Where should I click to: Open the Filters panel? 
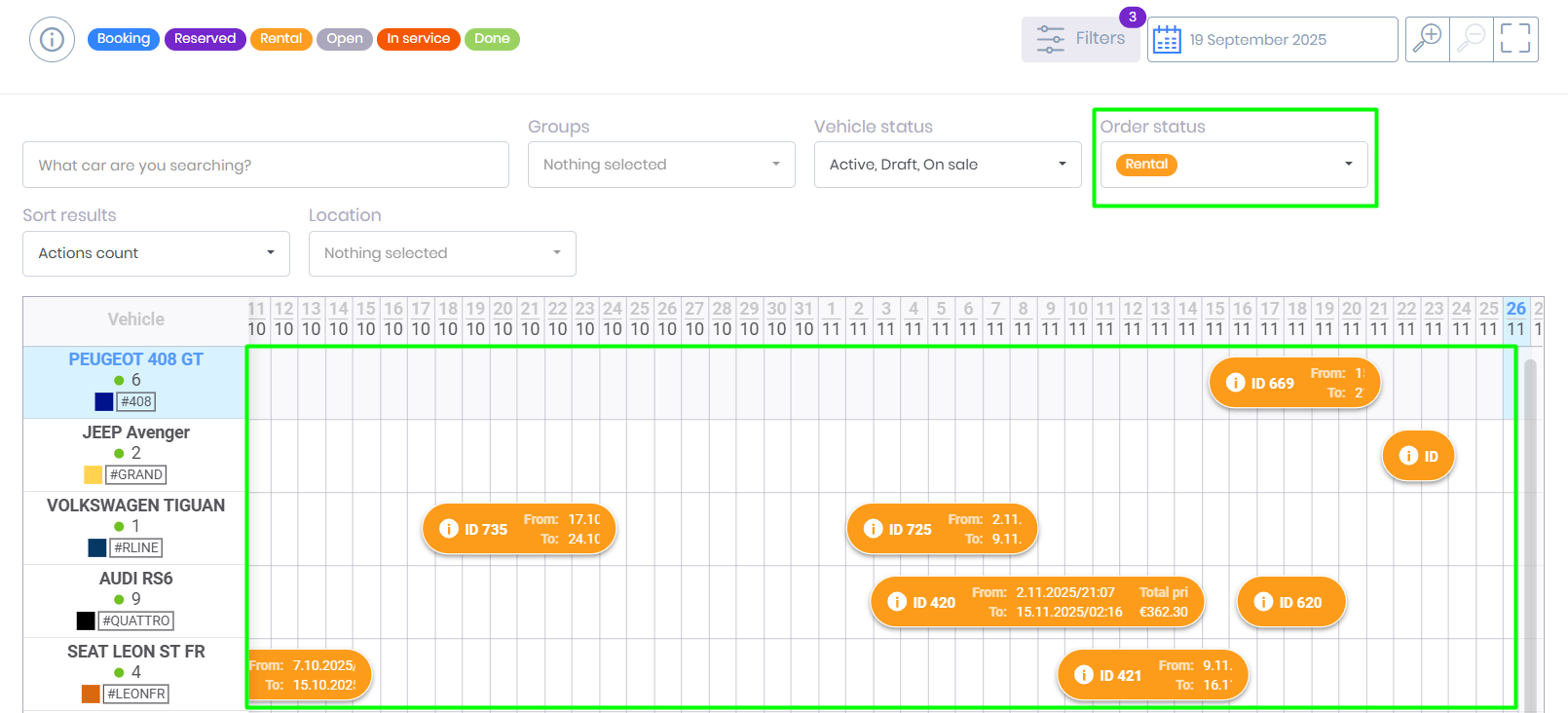pos(1080,39)
